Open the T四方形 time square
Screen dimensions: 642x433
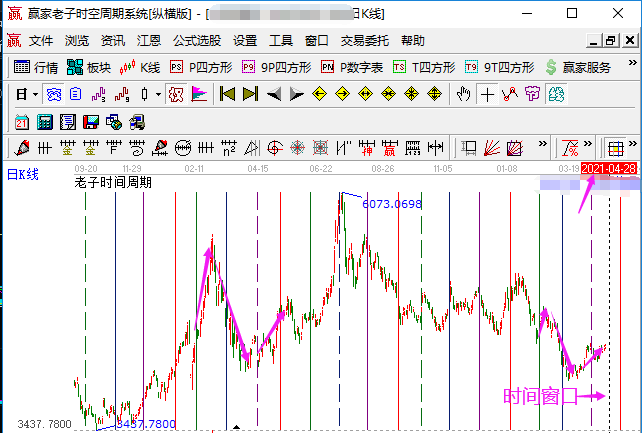click(424, 67)
